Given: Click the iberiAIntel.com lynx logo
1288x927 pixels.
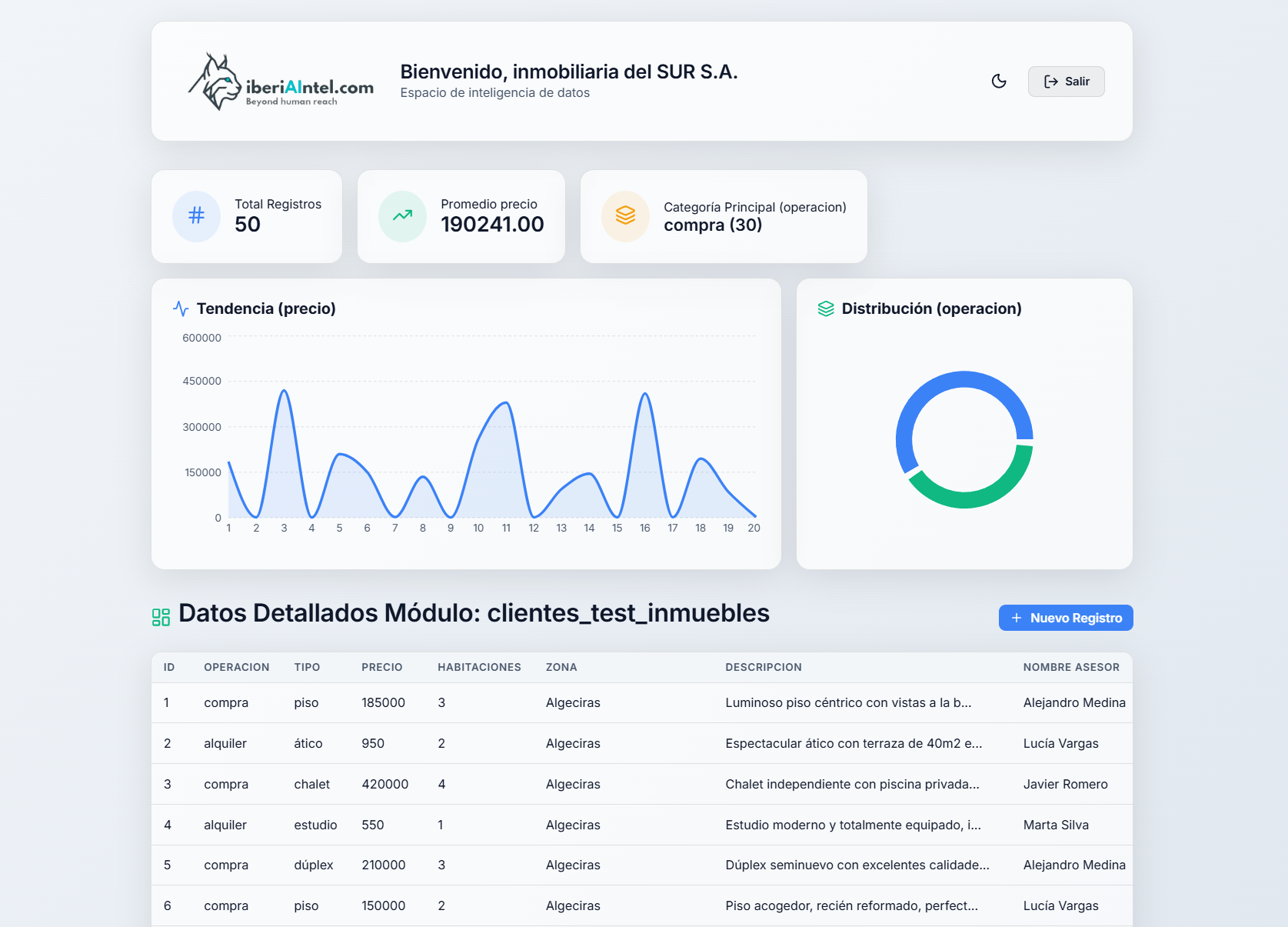Looking at the screenshot, I should [281, 82].
